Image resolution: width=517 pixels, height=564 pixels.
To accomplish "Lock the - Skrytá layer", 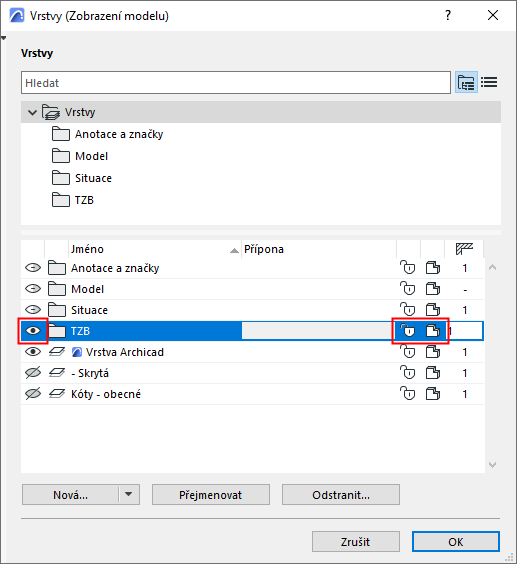I will pyautogui.click(x=408, y=372).
